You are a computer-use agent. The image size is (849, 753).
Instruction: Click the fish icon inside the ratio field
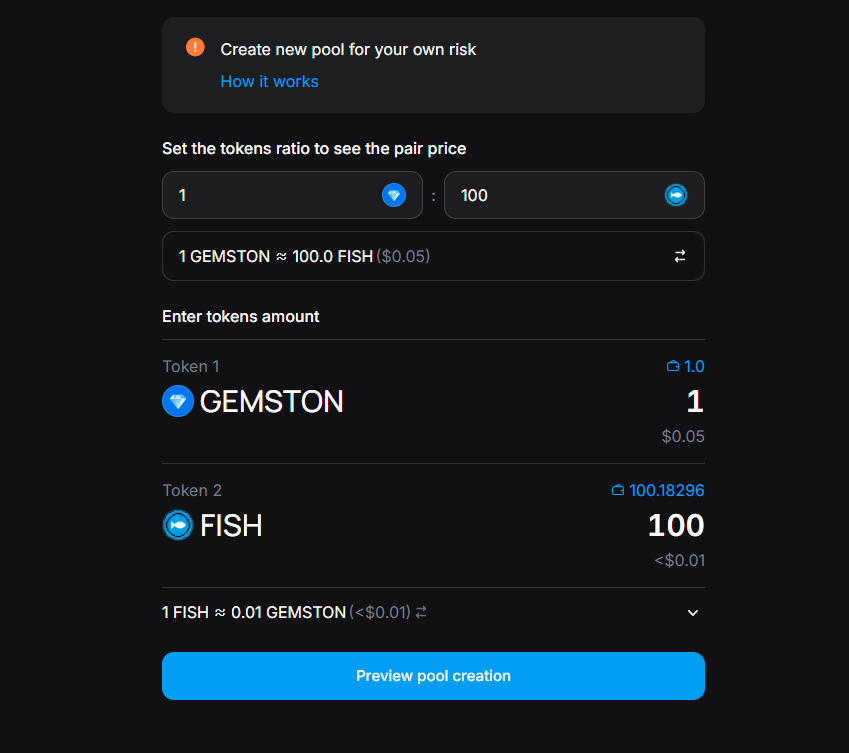pyautogui.click(x=677, y=195)
